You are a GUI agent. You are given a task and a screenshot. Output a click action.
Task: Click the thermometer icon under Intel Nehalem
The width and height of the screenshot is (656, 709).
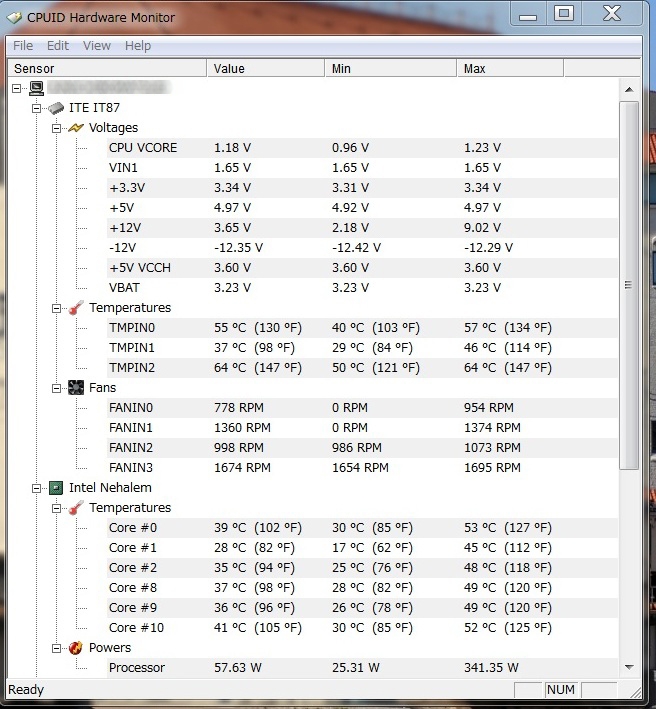coord(76,508)
